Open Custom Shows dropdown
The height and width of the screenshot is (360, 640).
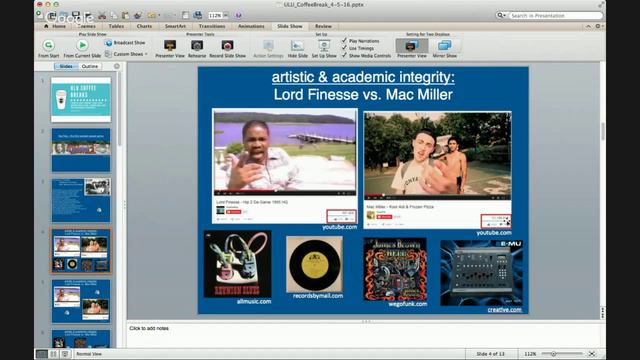[x=126, y=54]
